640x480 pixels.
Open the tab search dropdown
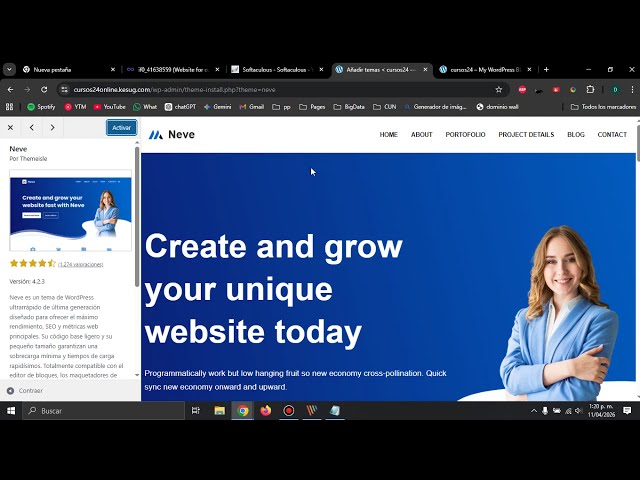pos(9,70)
